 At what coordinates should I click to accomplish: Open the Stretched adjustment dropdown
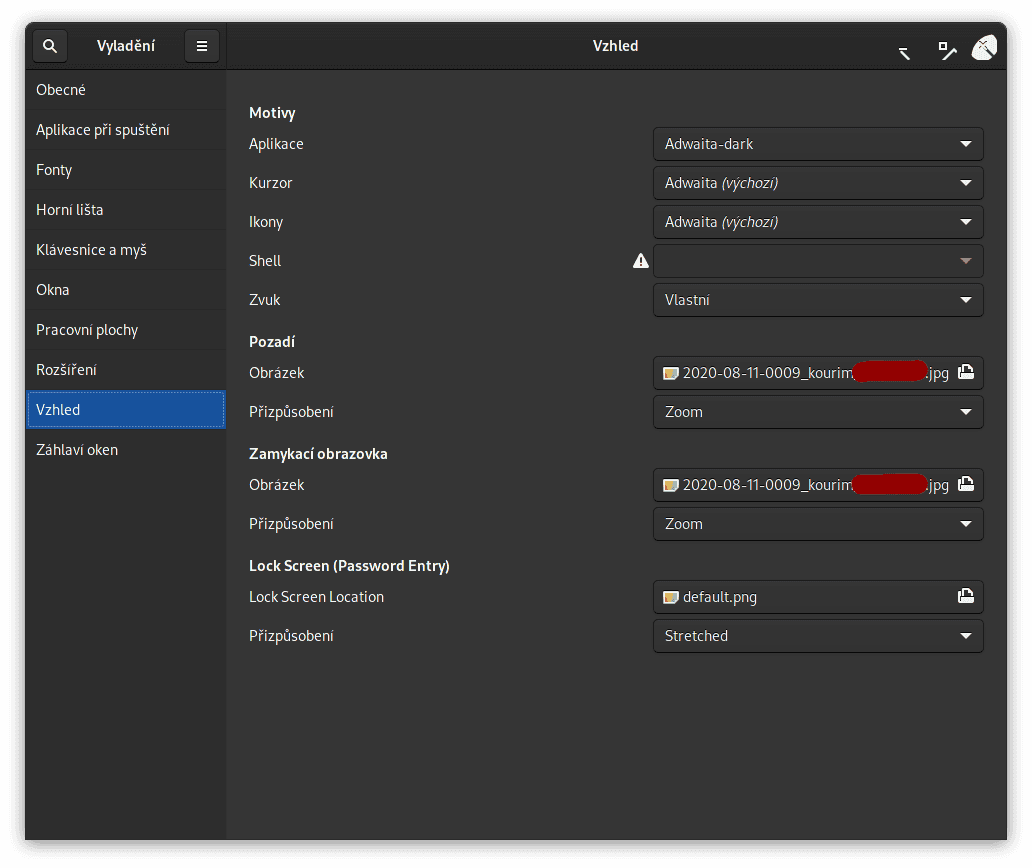pyautogui.click(x=818, y=636)
